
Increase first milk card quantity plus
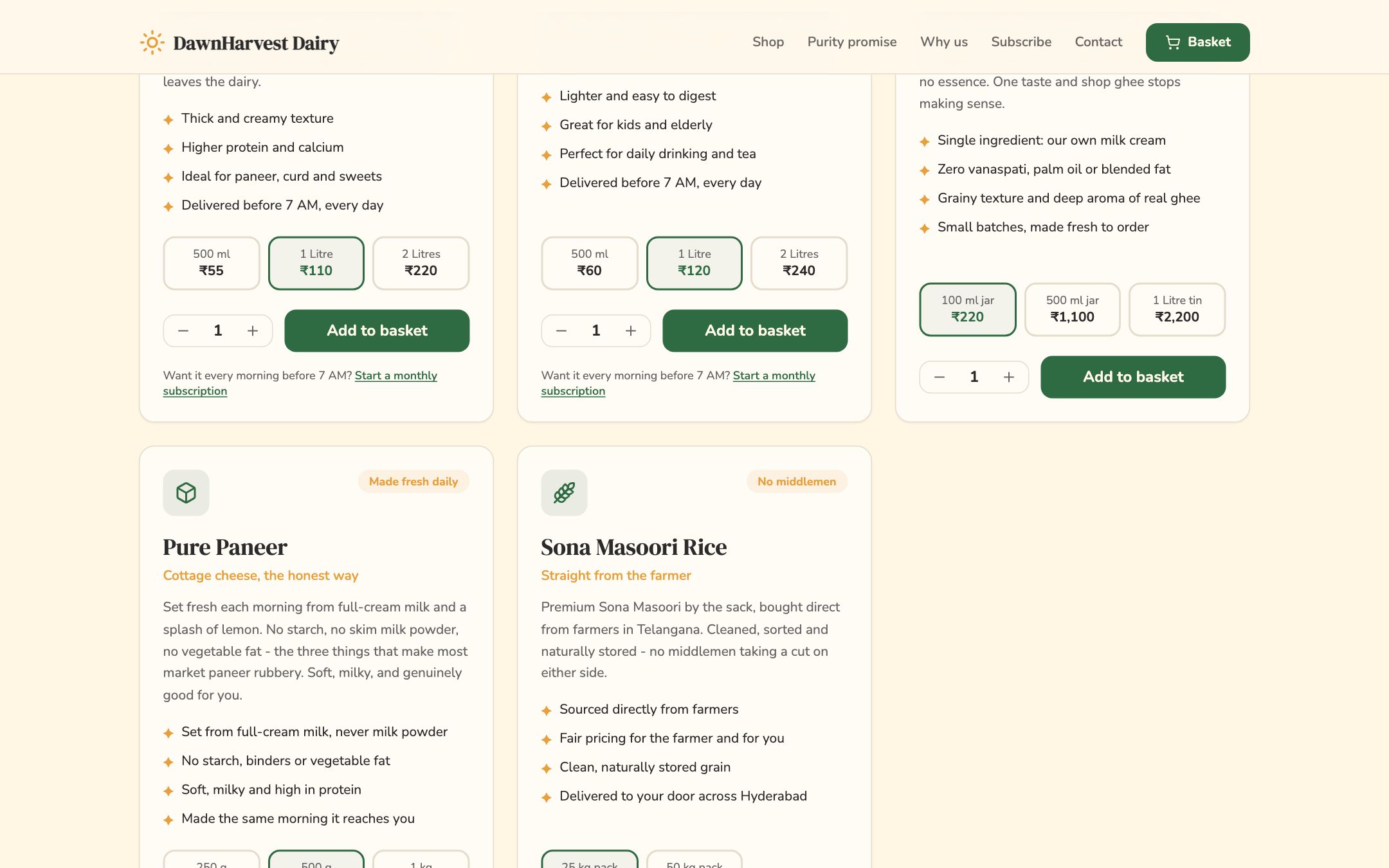click(x=253, y=330)
